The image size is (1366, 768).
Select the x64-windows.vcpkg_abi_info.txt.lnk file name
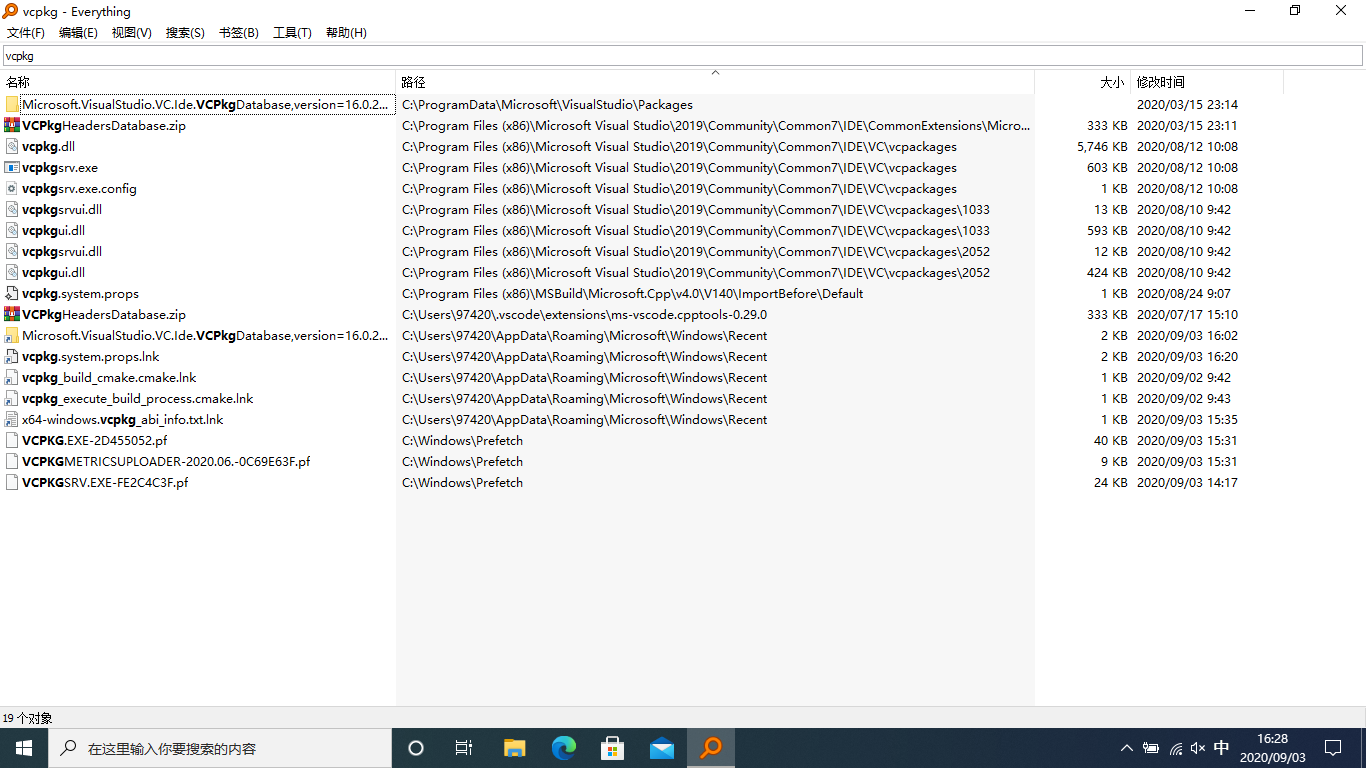tap(122, 419)
